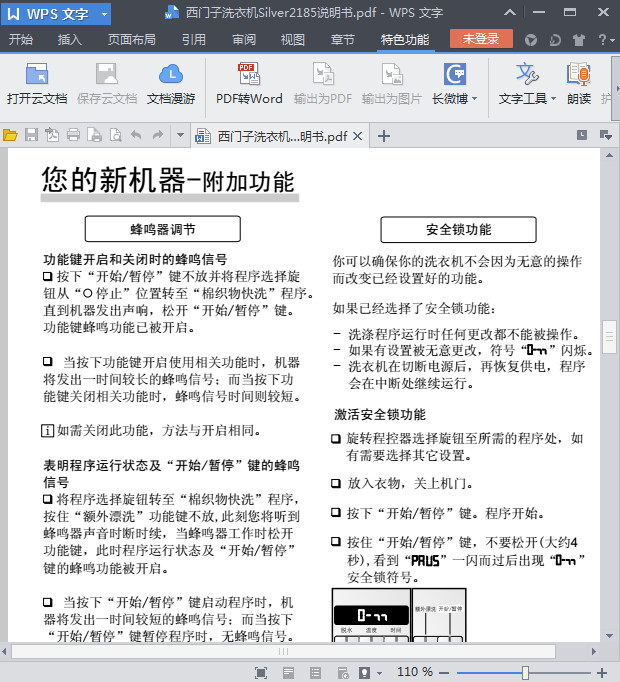620x682 pixels.
Task: Click the 安全锁功能 heading box
Action: coord(459,229)
